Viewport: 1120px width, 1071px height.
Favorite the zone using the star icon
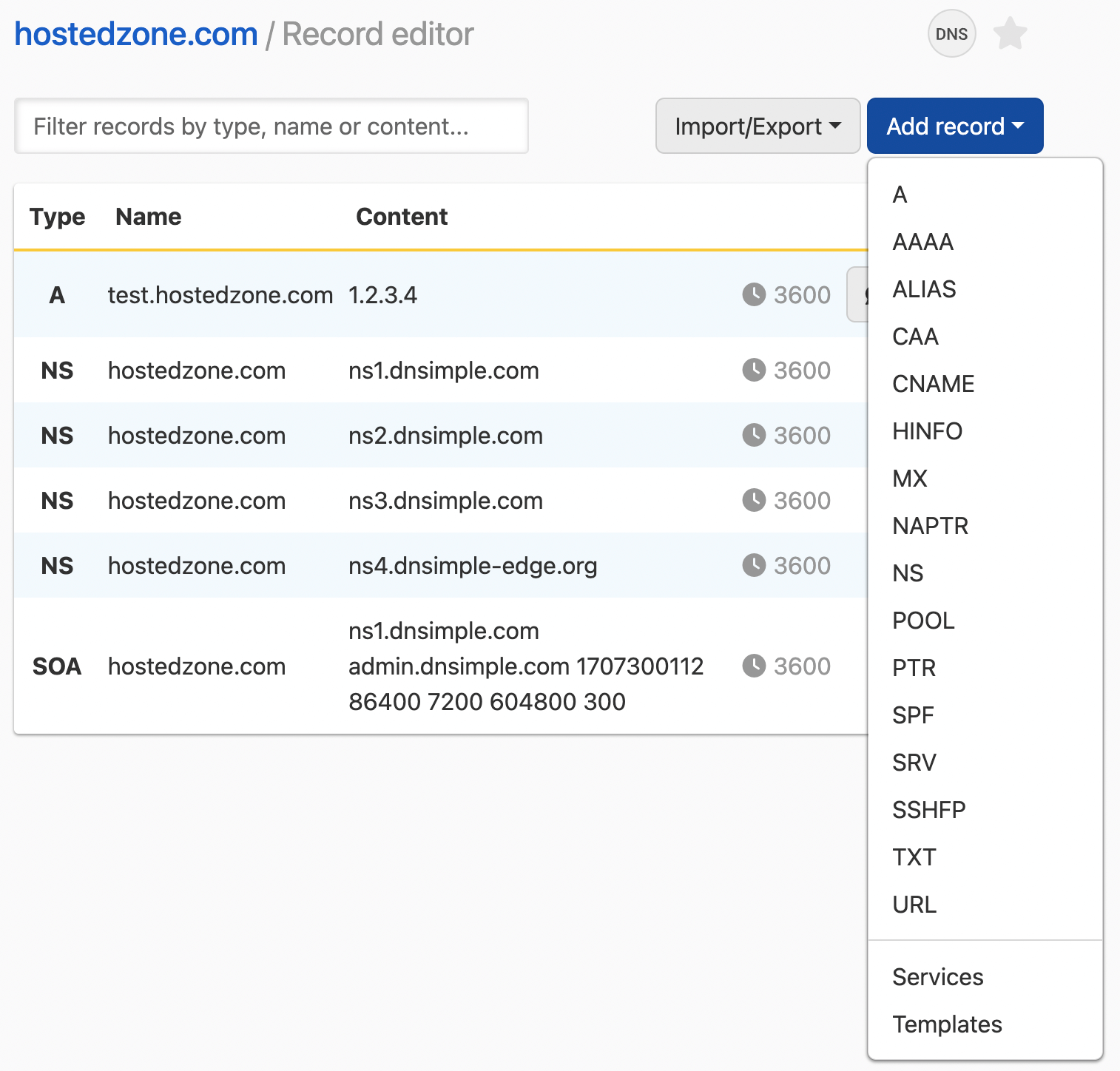click(x=1010, y=33)
